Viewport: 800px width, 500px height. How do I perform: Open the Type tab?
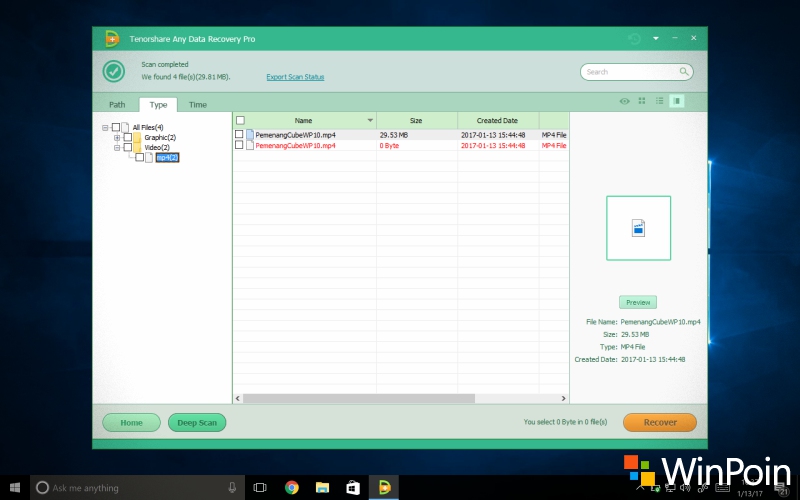(158, 105)
